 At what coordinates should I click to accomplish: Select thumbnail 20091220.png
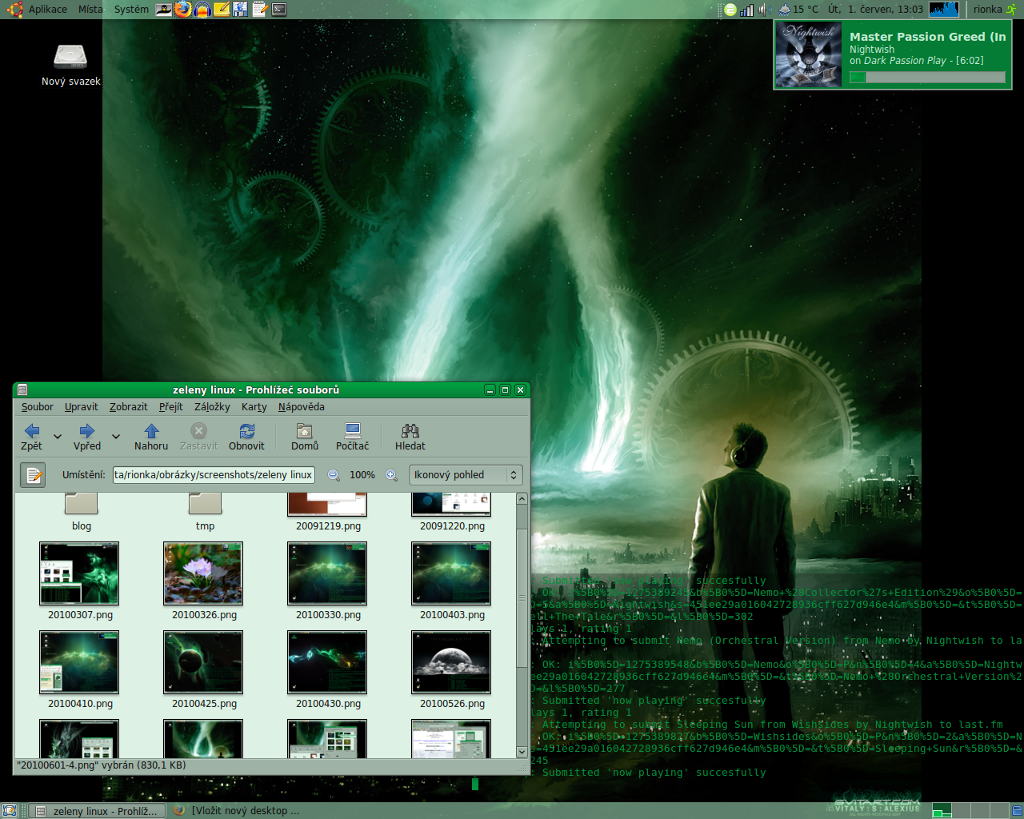452,513
